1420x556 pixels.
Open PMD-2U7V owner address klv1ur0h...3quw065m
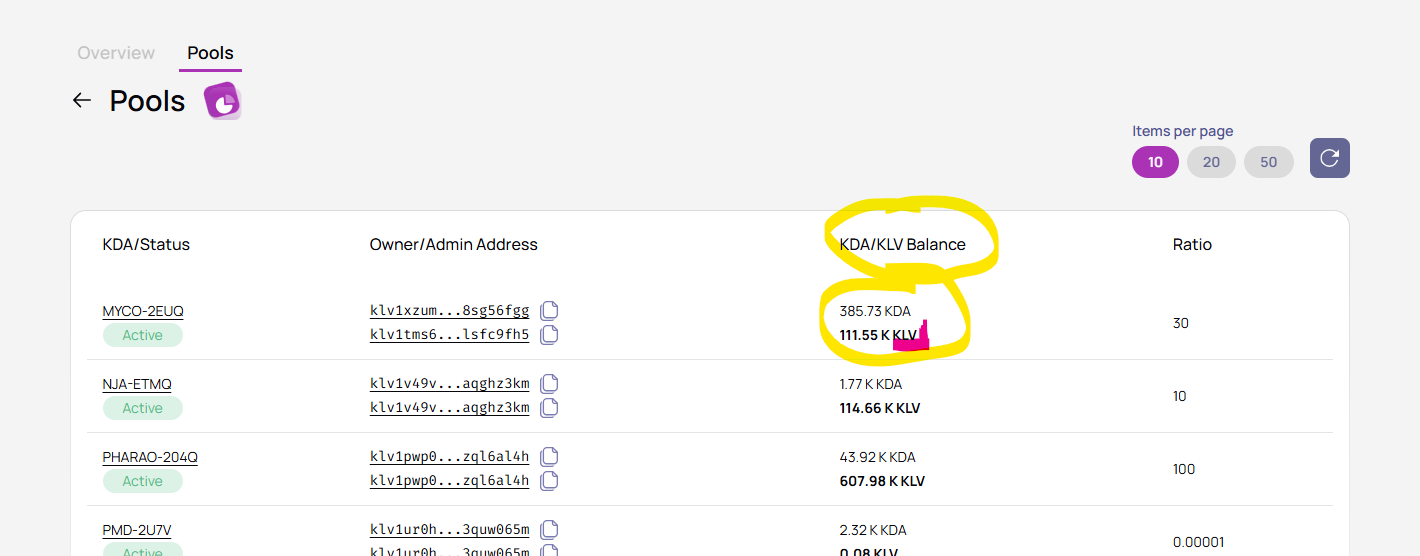449,530
